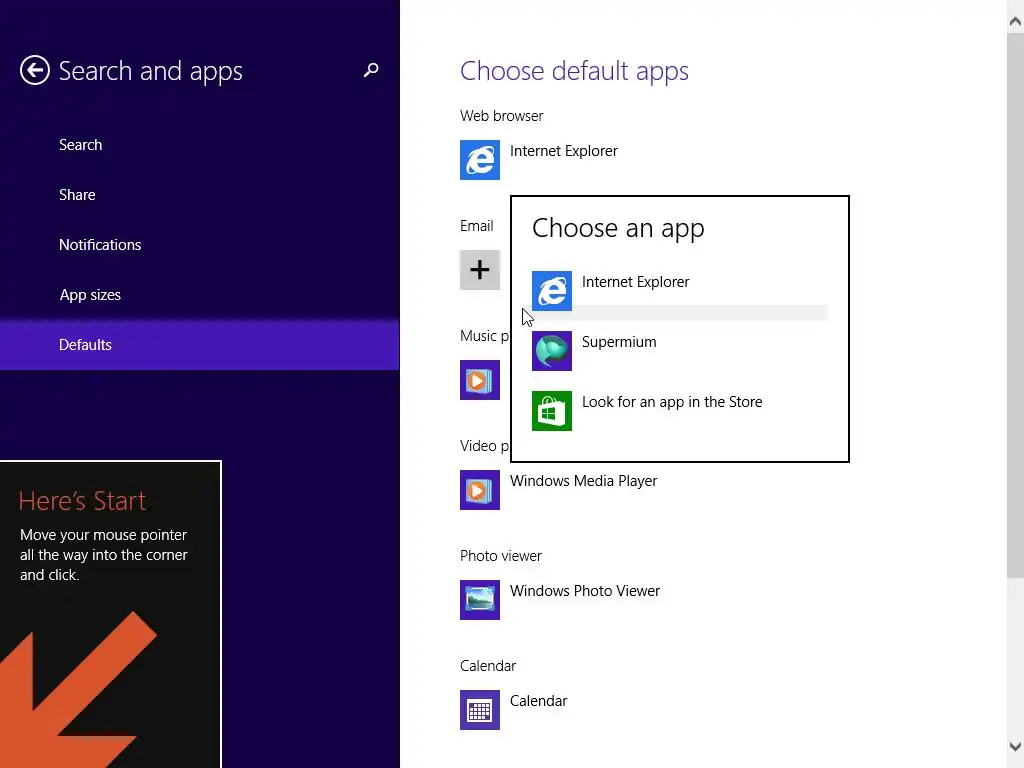The width and height of the screenshot is (1024, 768).
Task: Click the Internet Explorer icon under Web browser
Action: 480,160
